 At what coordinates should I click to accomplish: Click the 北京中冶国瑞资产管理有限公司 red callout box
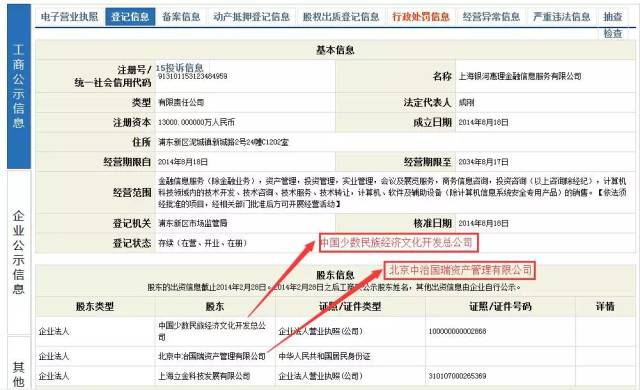point(460,270)
